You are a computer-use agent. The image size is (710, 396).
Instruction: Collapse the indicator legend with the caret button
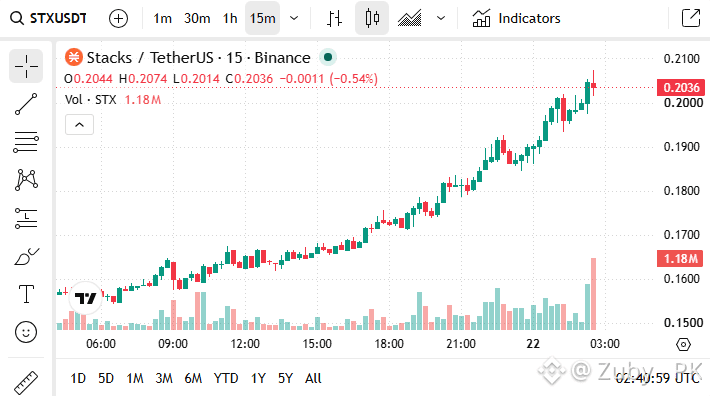79,124
